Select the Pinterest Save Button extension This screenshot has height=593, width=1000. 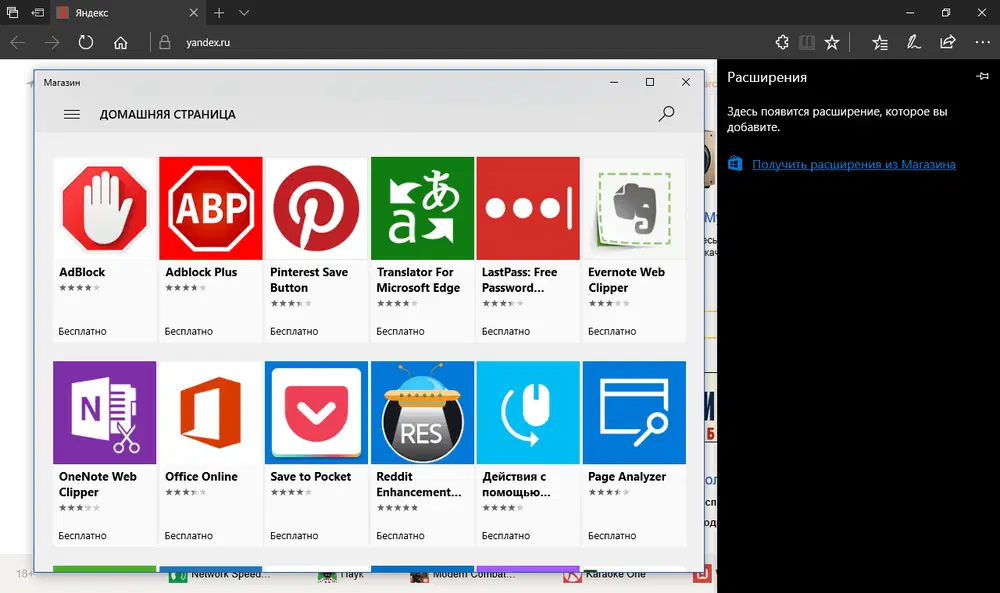[315, 208]
